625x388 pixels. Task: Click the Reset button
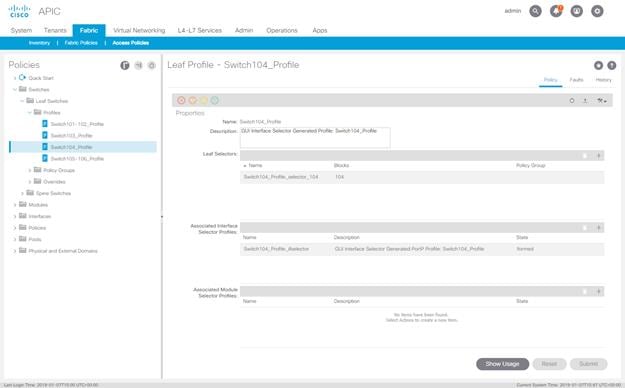(x=549, y=364)
